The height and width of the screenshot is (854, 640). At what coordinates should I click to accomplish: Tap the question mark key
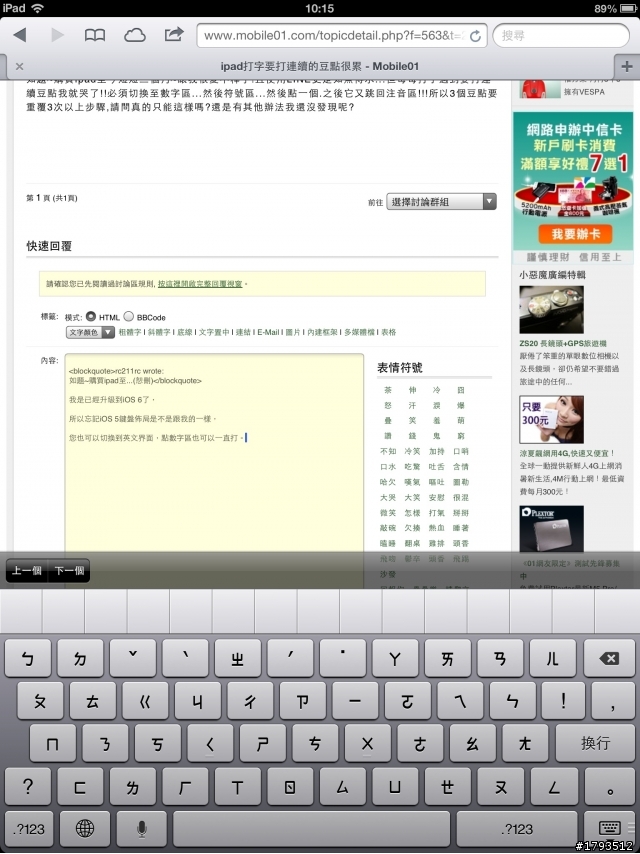28,786
